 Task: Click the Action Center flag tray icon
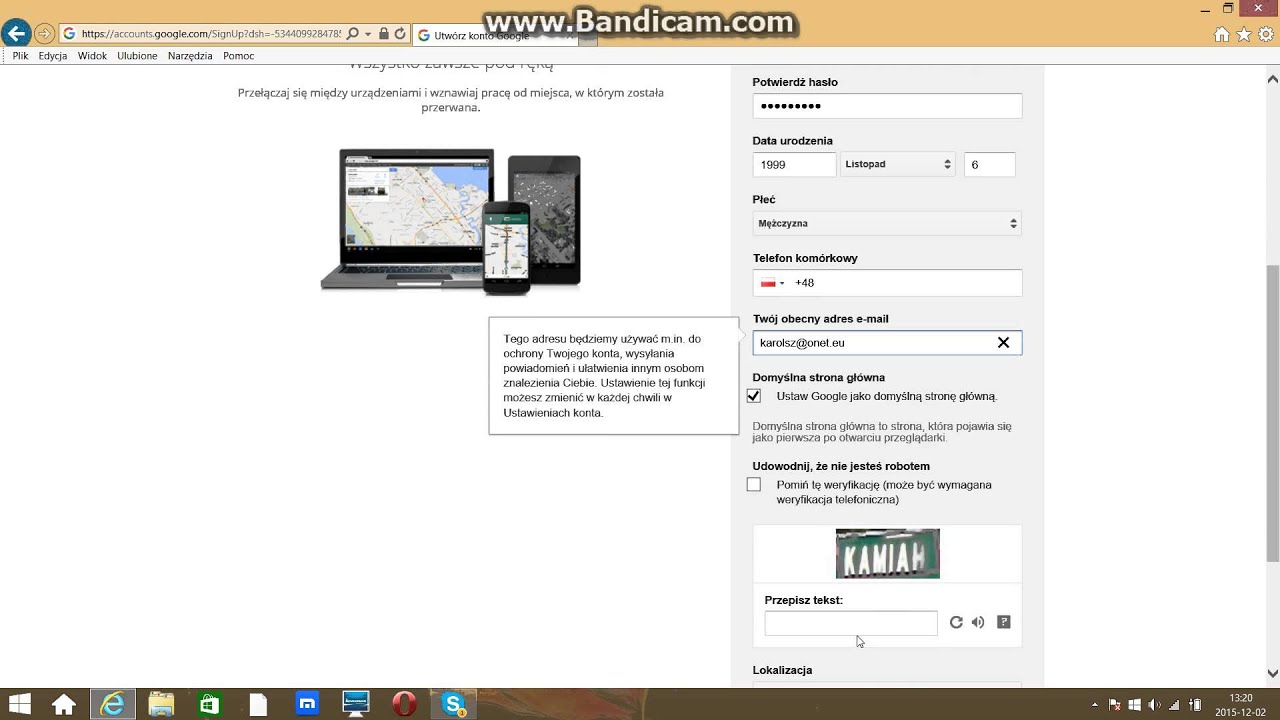(x=1115, y=704)
